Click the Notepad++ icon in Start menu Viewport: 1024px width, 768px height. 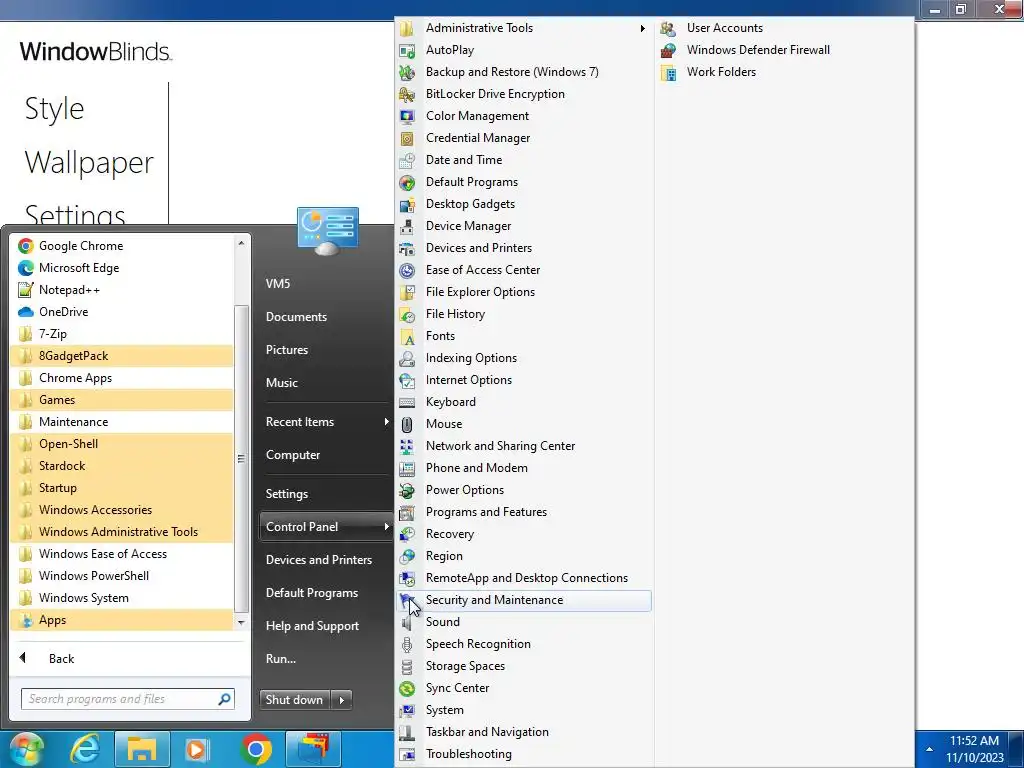25,290
